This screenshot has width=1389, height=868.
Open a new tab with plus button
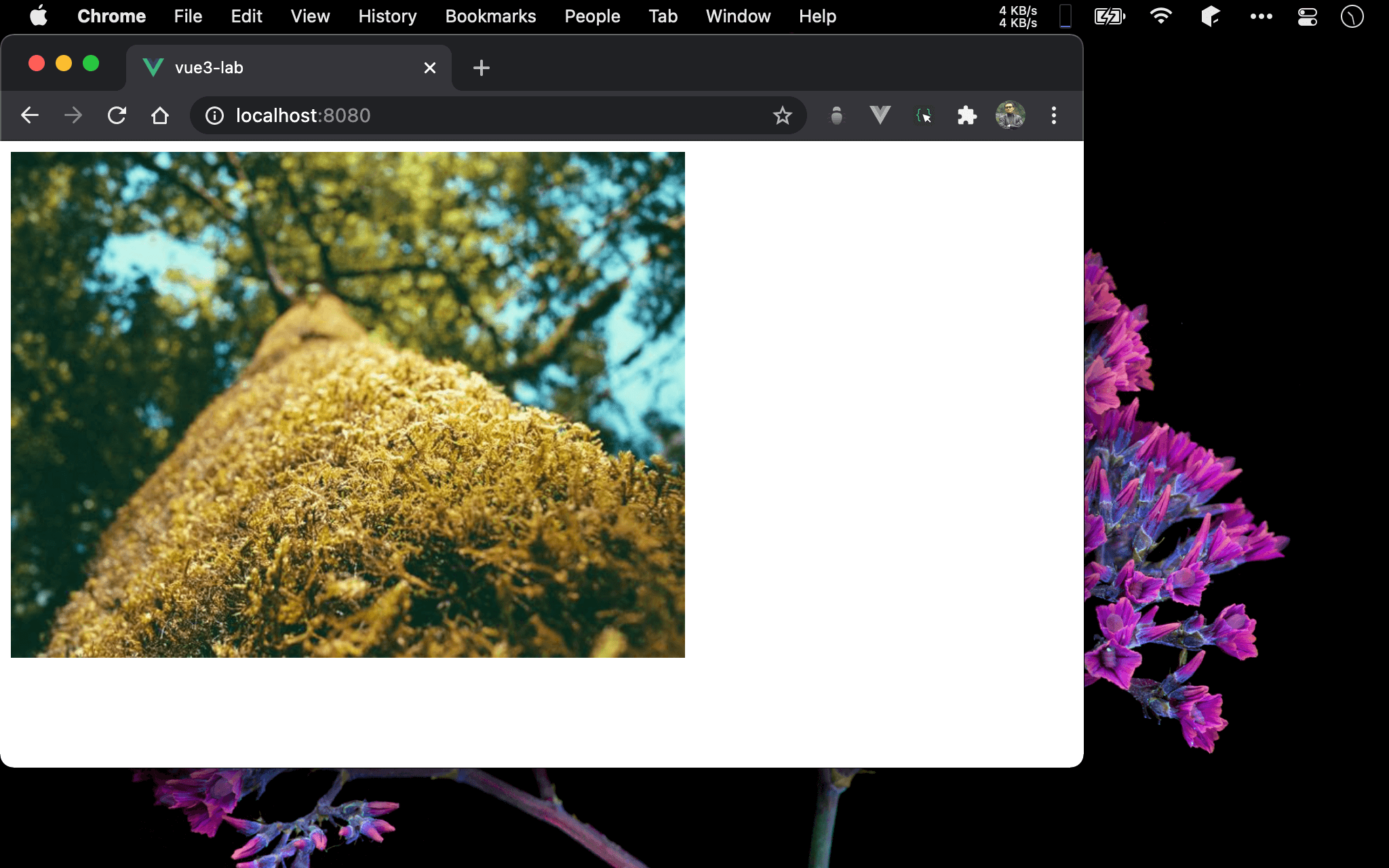pyautogui.click(x=481, y=68)
